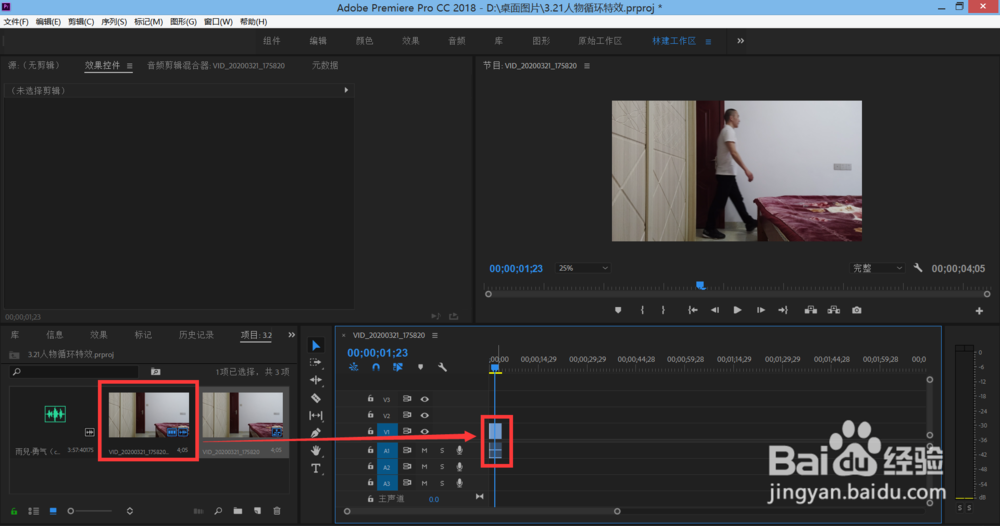Toggle V3 track output eye

click(x=425, y=399)
